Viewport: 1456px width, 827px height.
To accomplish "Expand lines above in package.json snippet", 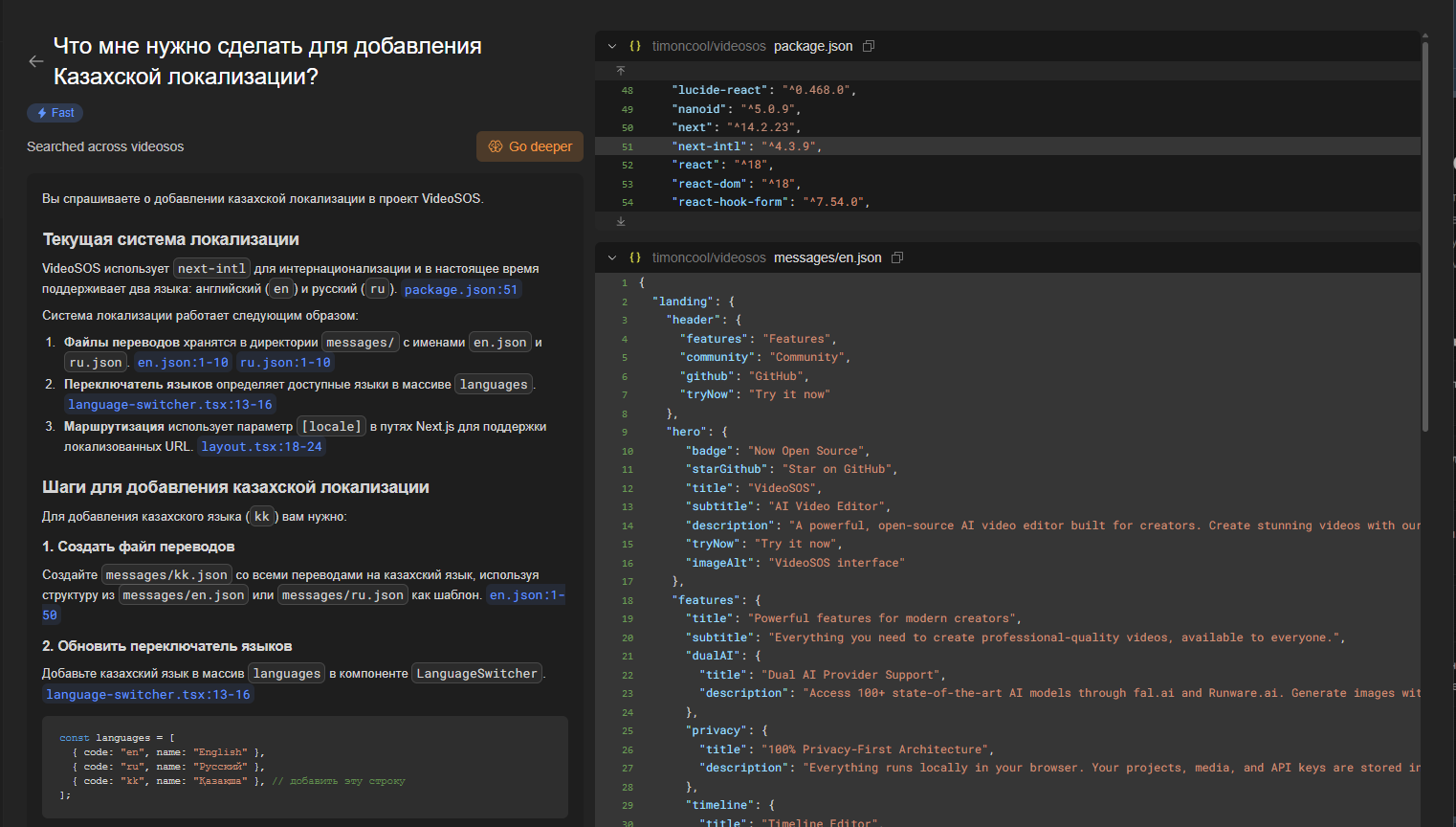I will (x=621, y=71).
